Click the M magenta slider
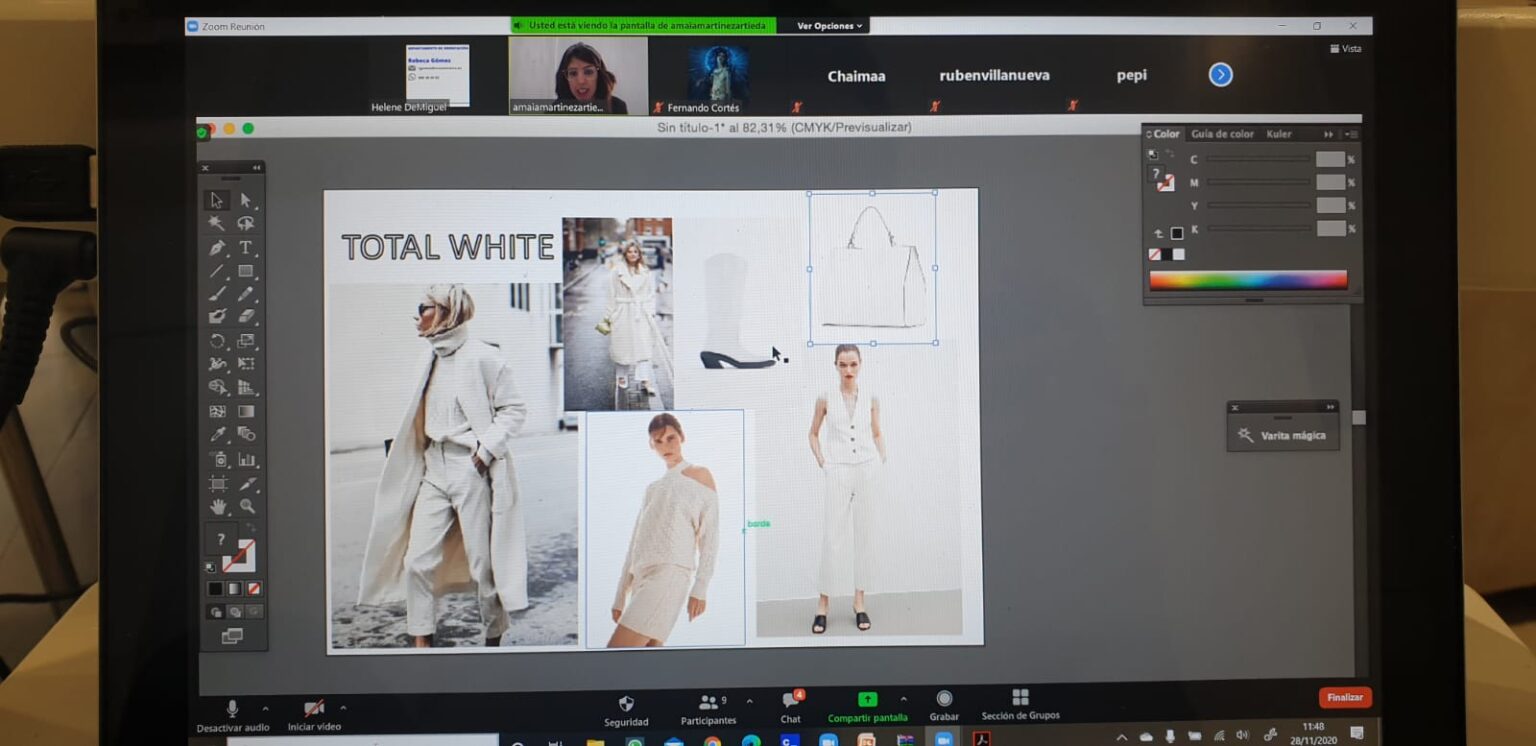 pos(1258,182)
